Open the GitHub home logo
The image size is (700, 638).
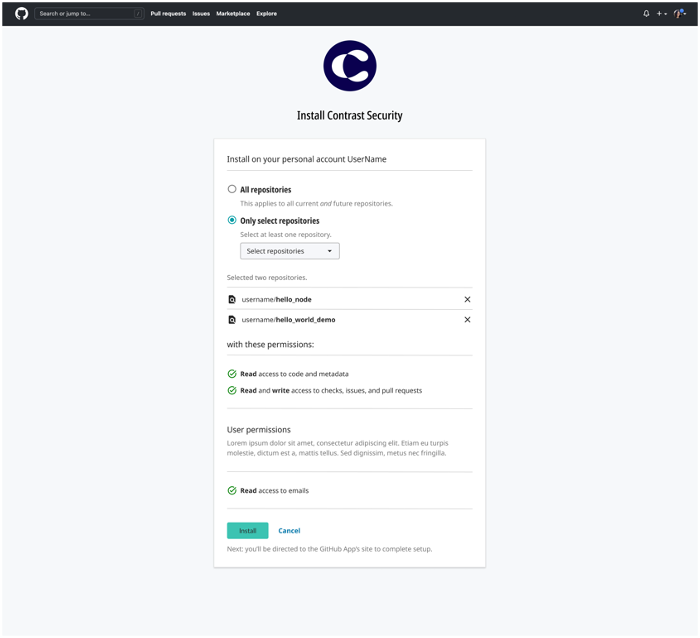(21, 13)
